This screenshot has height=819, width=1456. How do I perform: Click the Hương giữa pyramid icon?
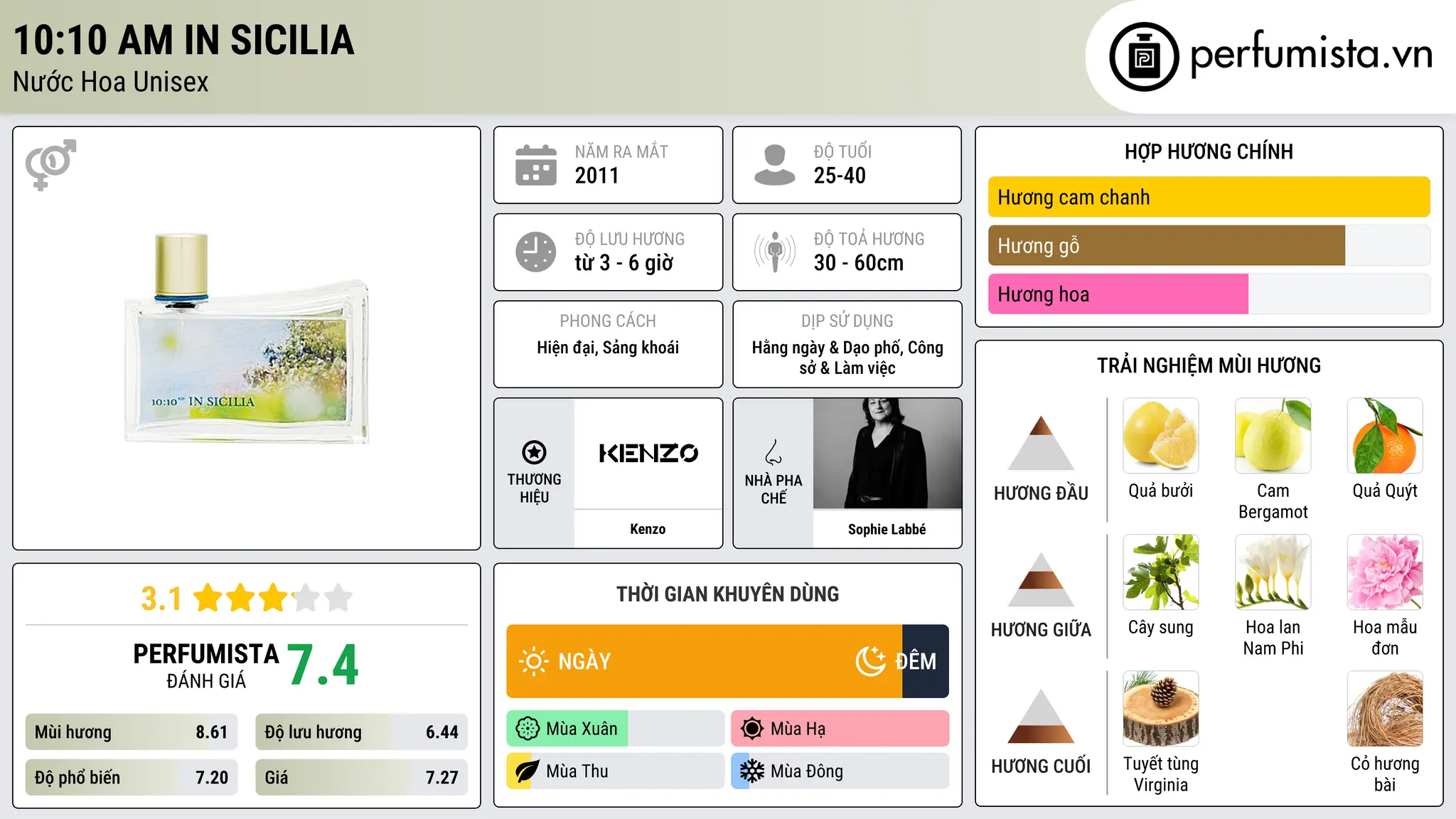[1042, 579]
